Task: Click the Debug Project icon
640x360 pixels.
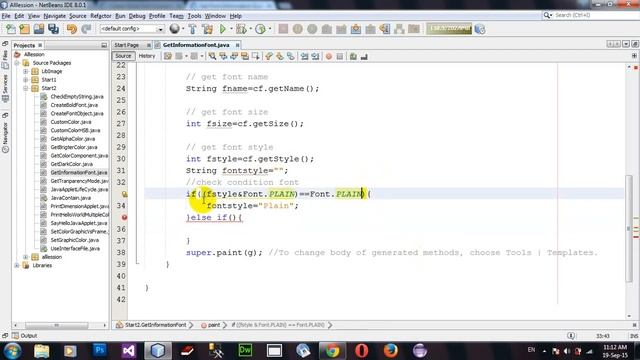Action: [241, 29]
